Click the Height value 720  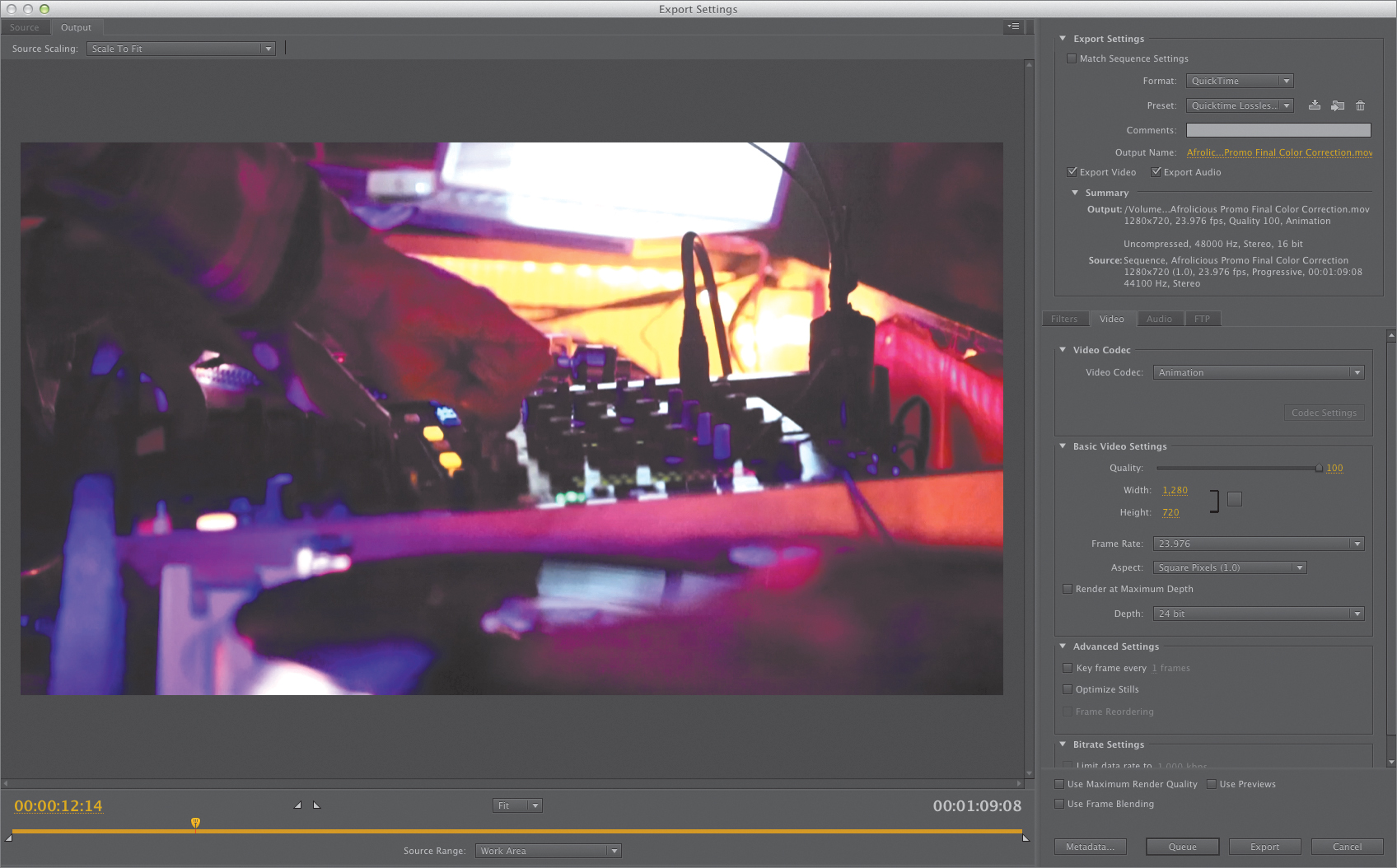click(x=1170, y=512)
